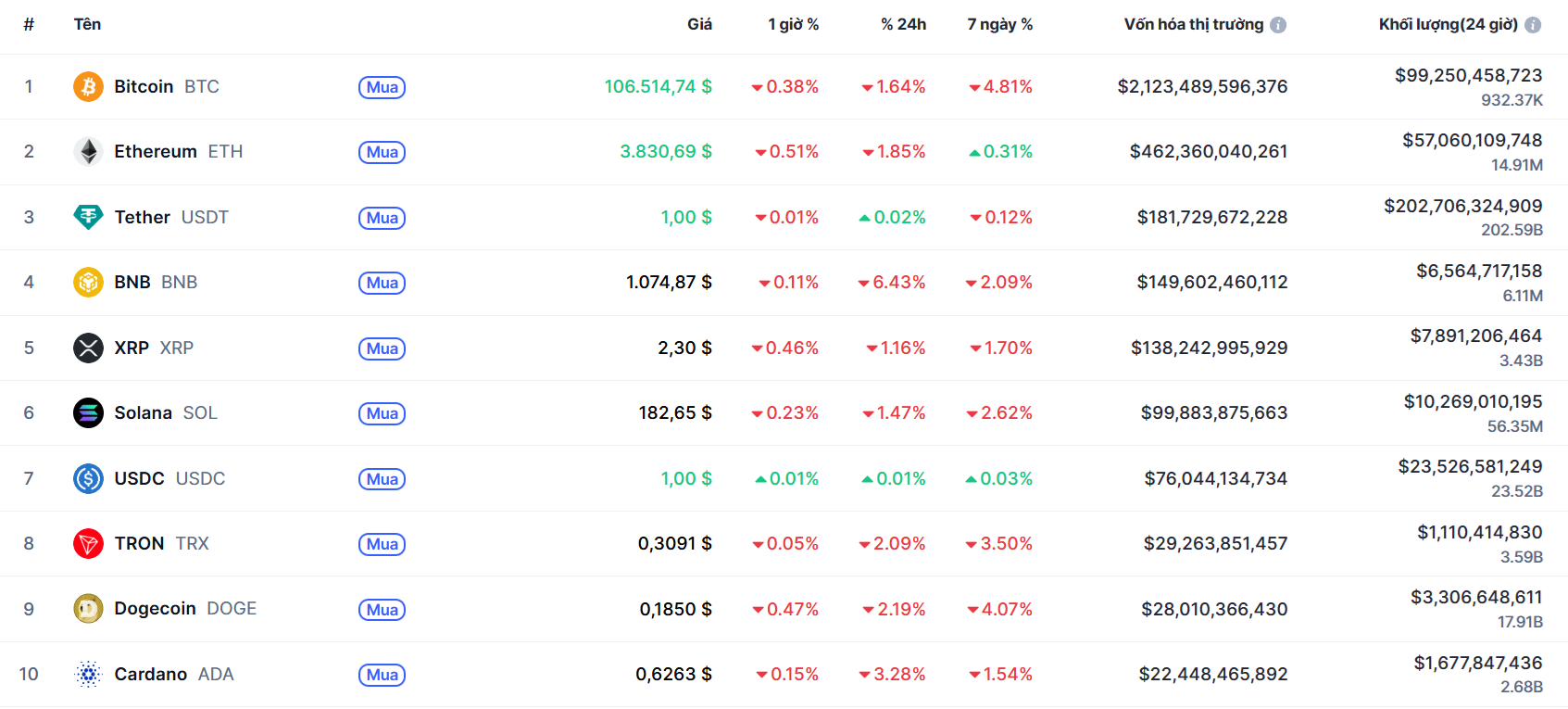Click the Dogecoin logo icon

pyautogui.click(x=88, y=609)
